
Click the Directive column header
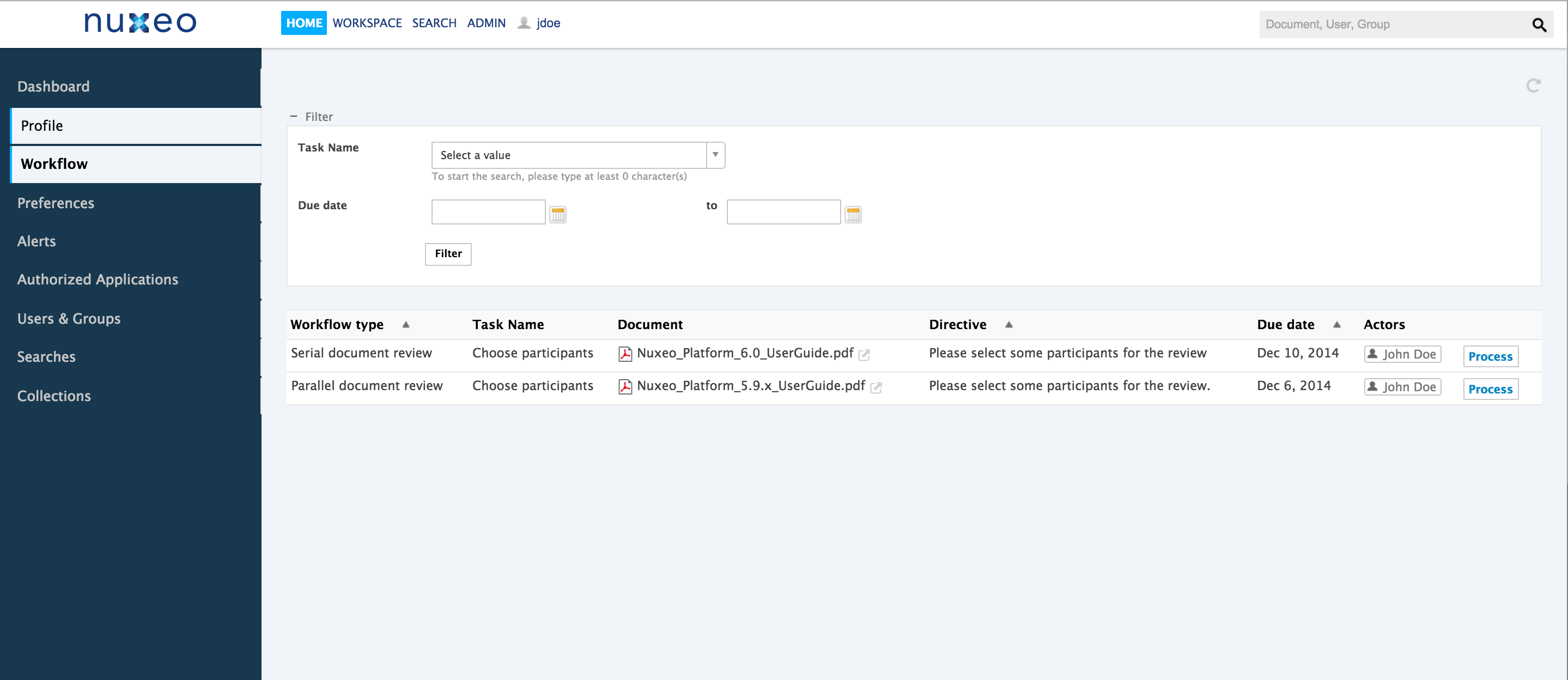(957, 325)
